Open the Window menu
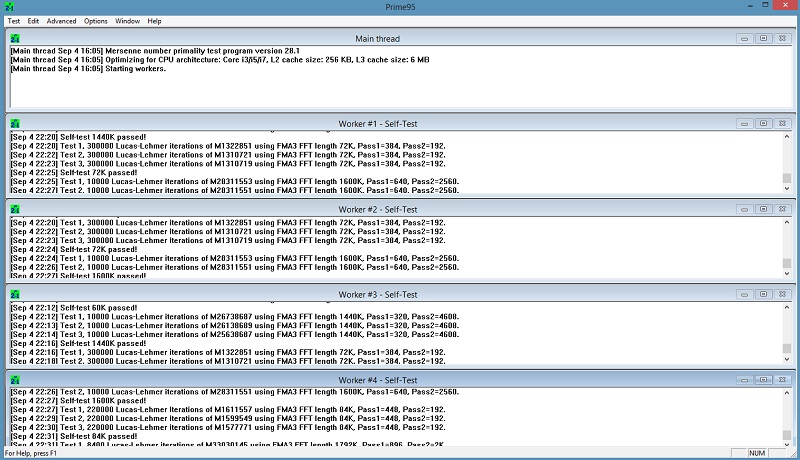Screen dimensions: 800x460 pos(127,21)
